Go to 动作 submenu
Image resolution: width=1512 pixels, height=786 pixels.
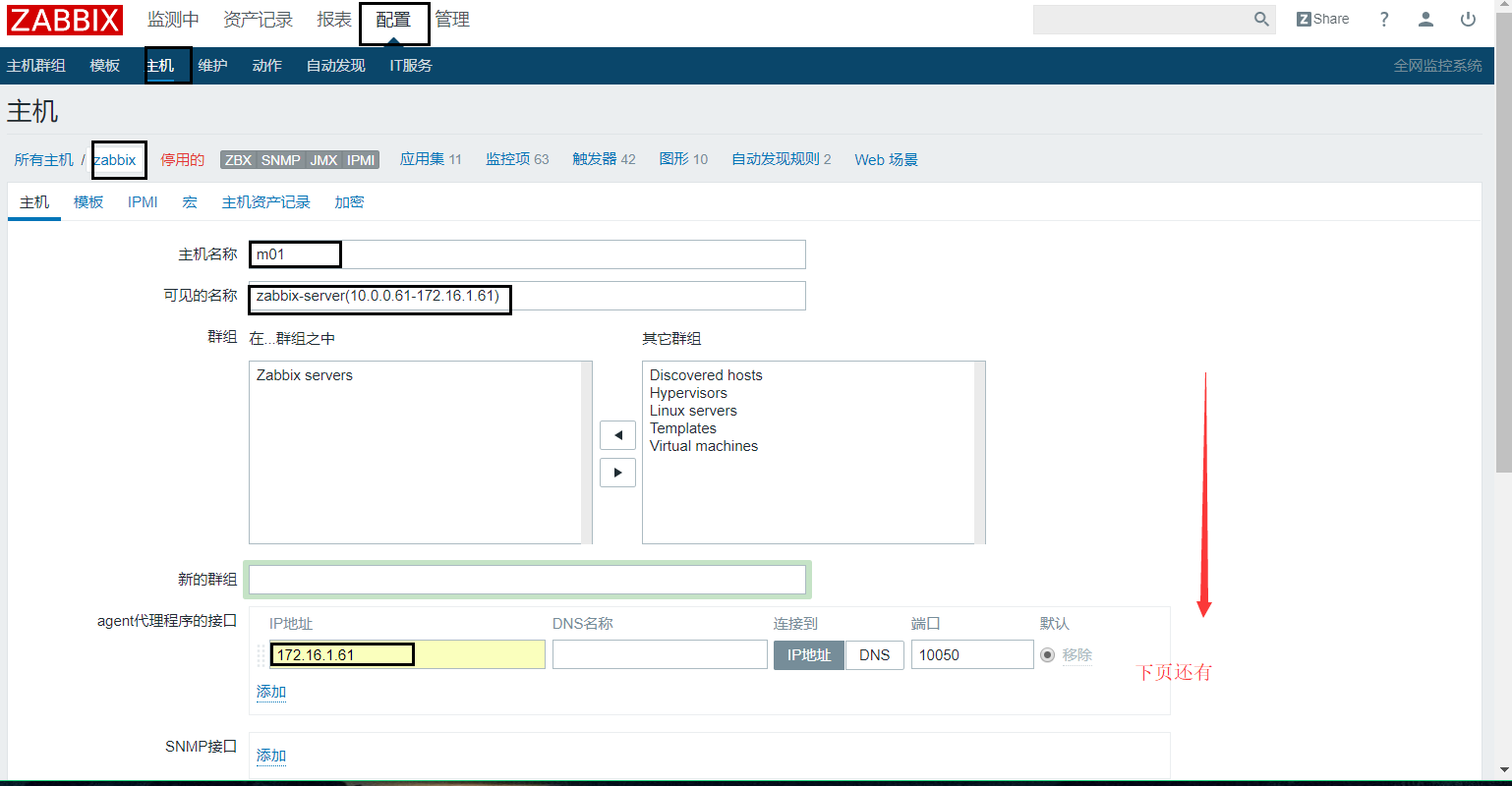[266, 66]
